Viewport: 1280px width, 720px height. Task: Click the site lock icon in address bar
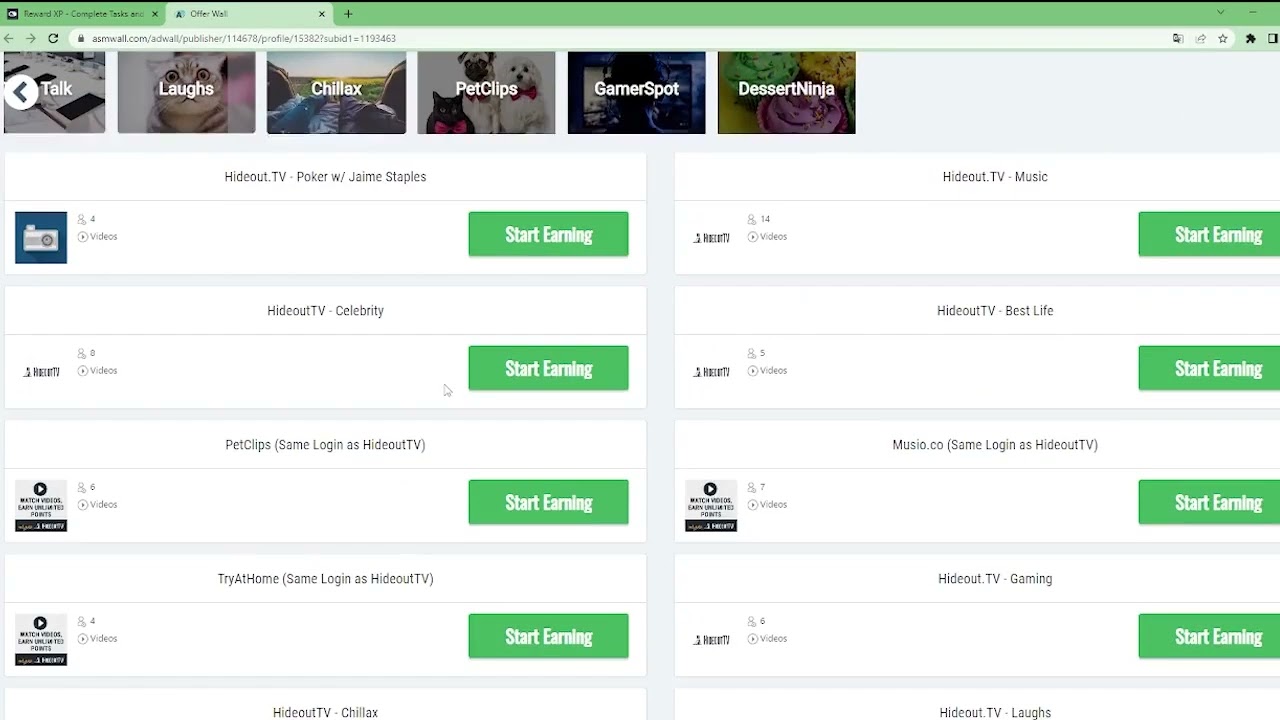pos(80,38)
